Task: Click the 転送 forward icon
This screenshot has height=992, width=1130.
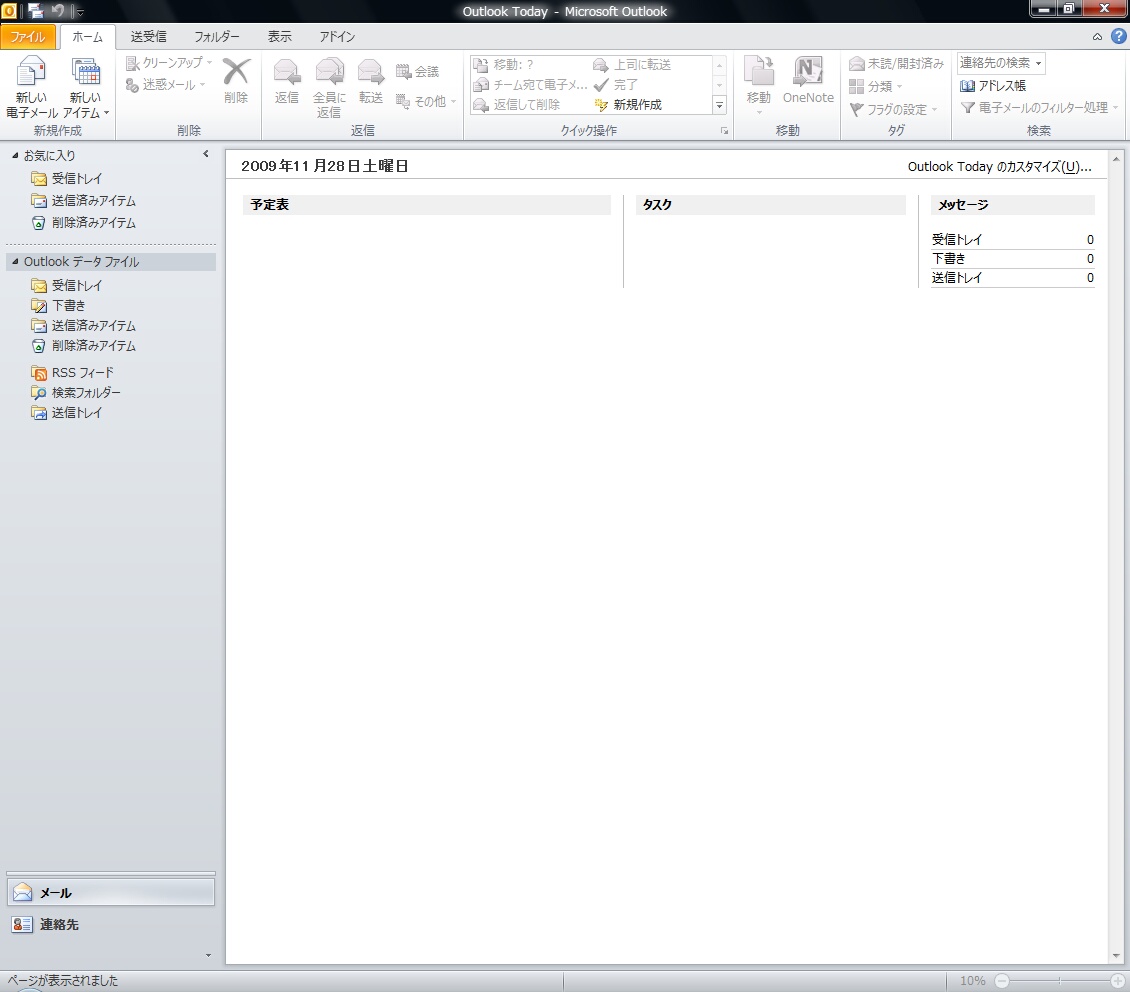Action: pyautogui.click(x=370, y=73)
